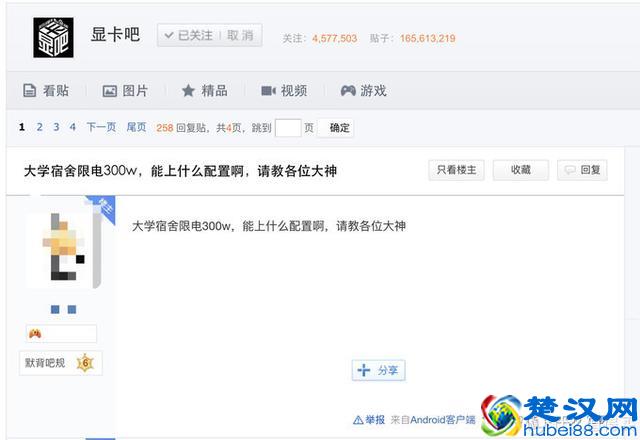
Task: Click 下一页 next page link
Action: tap(101, 127)
